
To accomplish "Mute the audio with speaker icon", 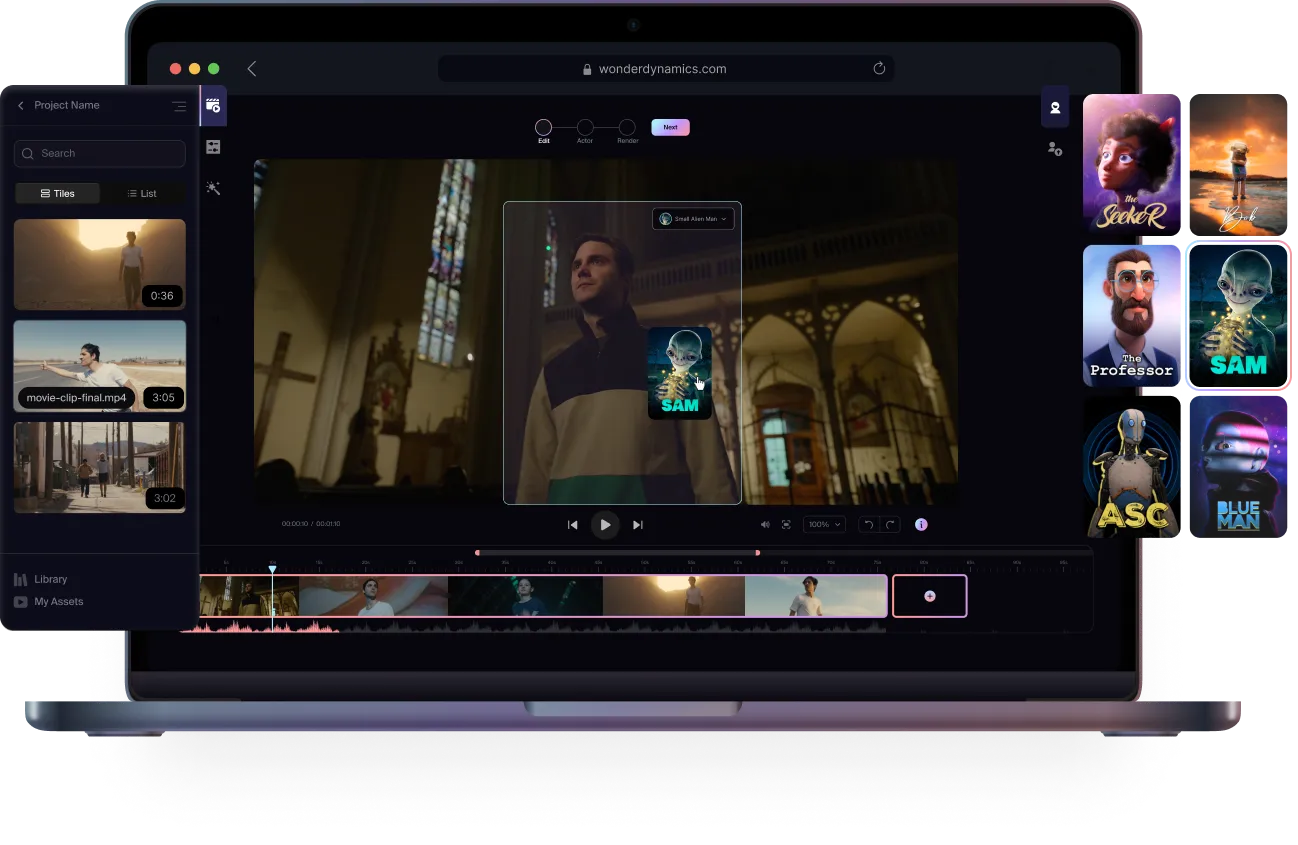I will coord(765,524).
